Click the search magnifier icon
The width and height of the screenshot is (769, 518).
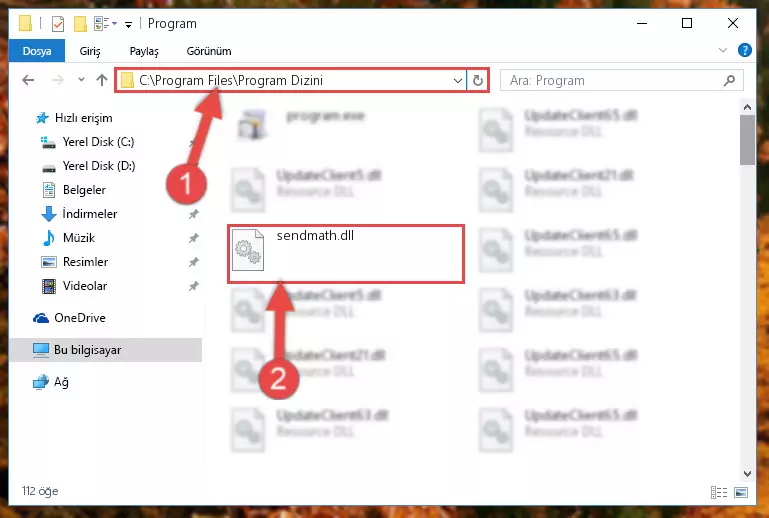[x=729, y=80]
